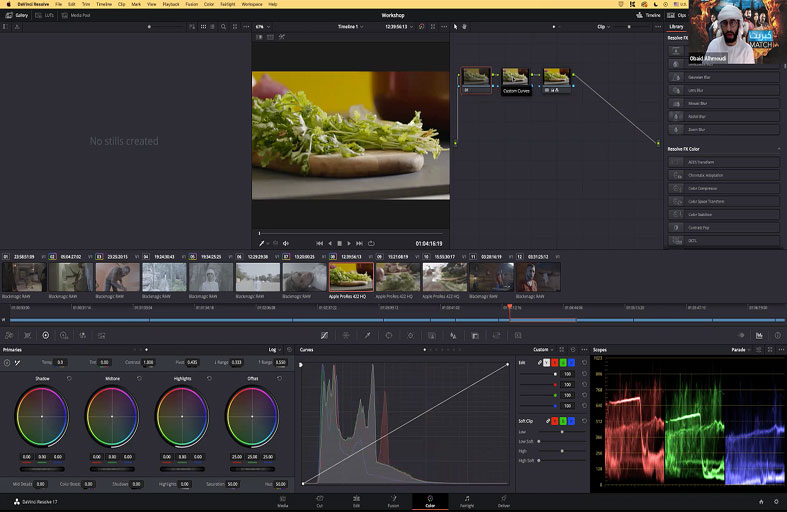Open the Color page
Screen dimensions: 787x512
point(430,500)
